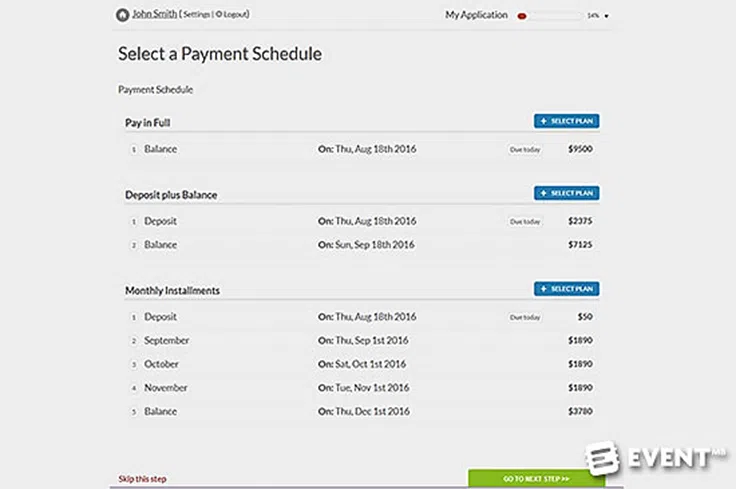736x489 pixels.
Task: Click the application progress bar
Action: [x=549, y=16]
